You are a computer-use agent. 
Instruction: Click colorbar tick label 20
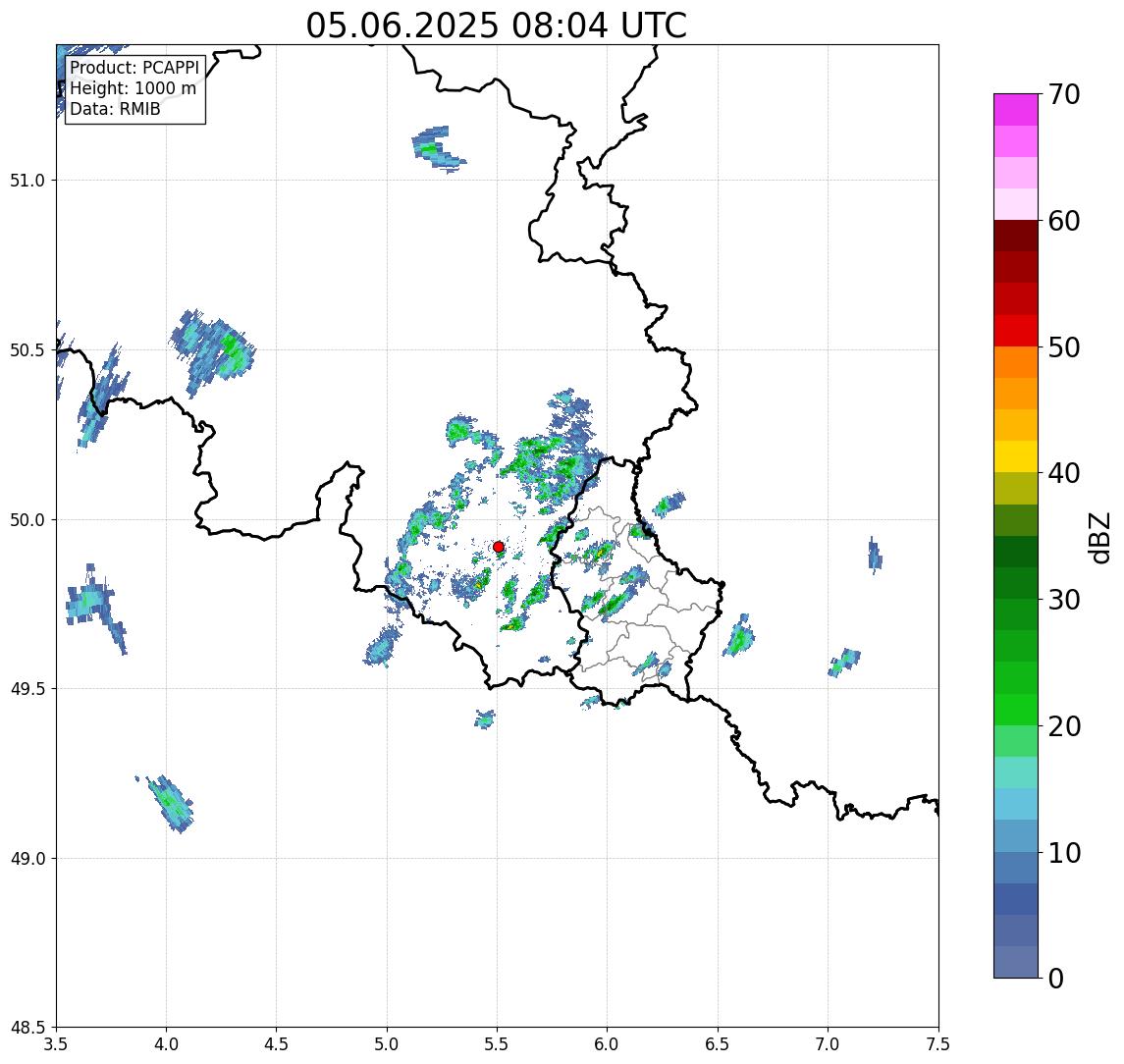point(1064,726)
